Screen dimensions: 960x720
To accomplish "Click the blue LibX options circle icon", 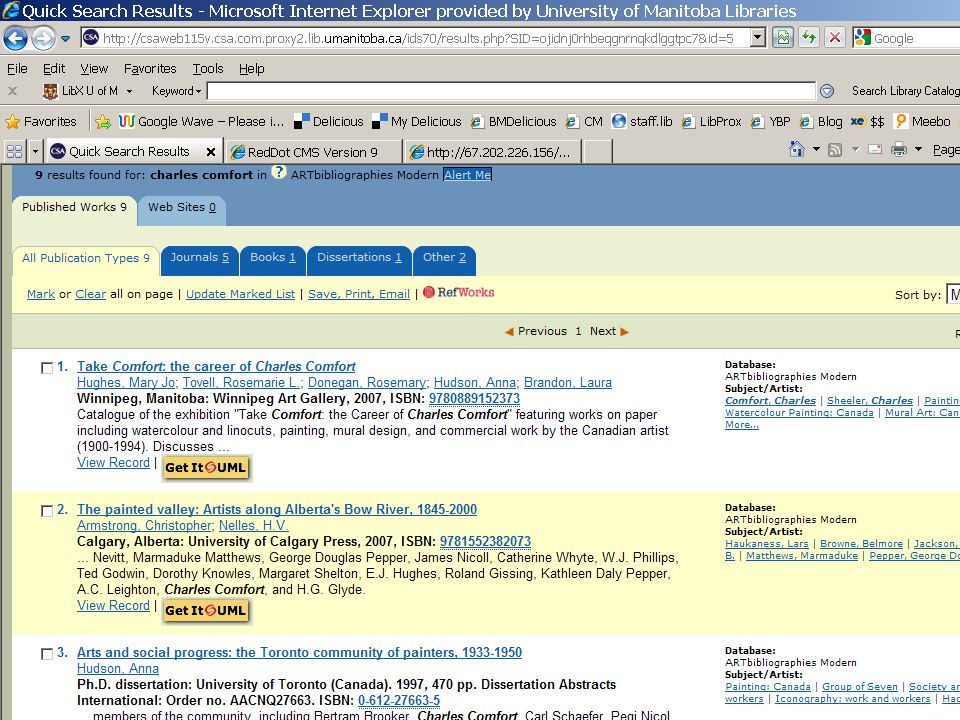I will 827,91.
